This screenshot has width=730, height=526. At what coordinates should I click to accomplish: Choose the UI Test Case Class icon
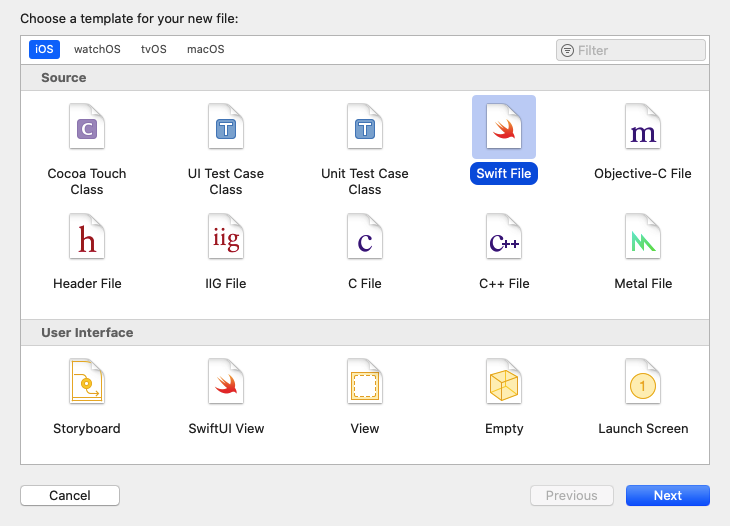tap(225, 127)
